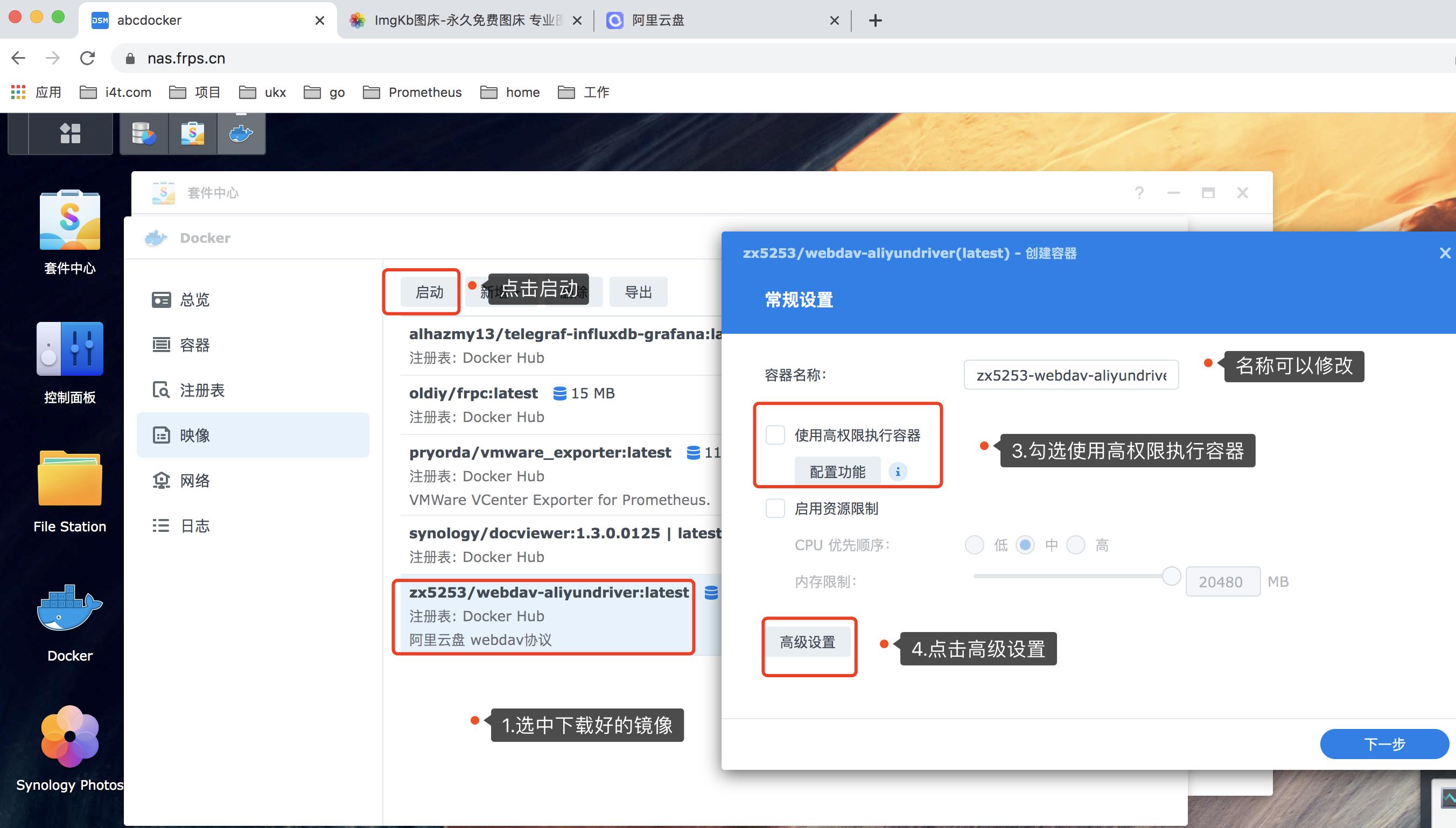Screen dimensions: 1456x828
Task: Click the info icon beside 配置功能
Action: [898, 472]
